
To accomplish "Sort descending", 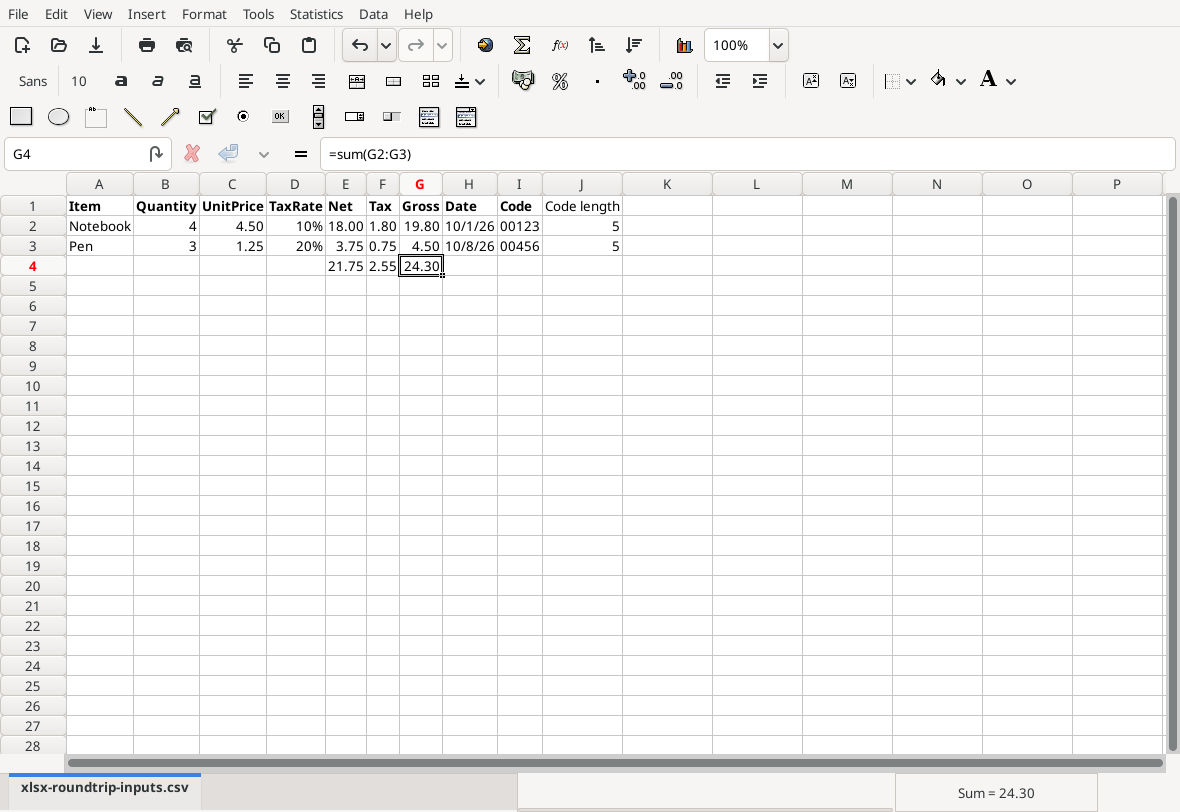I will [x=634, y=45].
